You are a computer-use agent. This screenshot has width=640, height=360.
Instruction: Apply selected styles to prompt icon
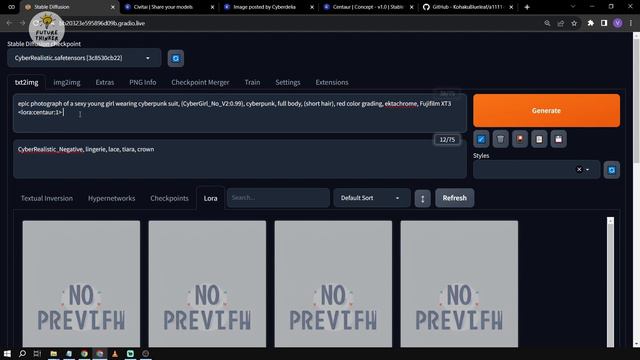[539, 139]
